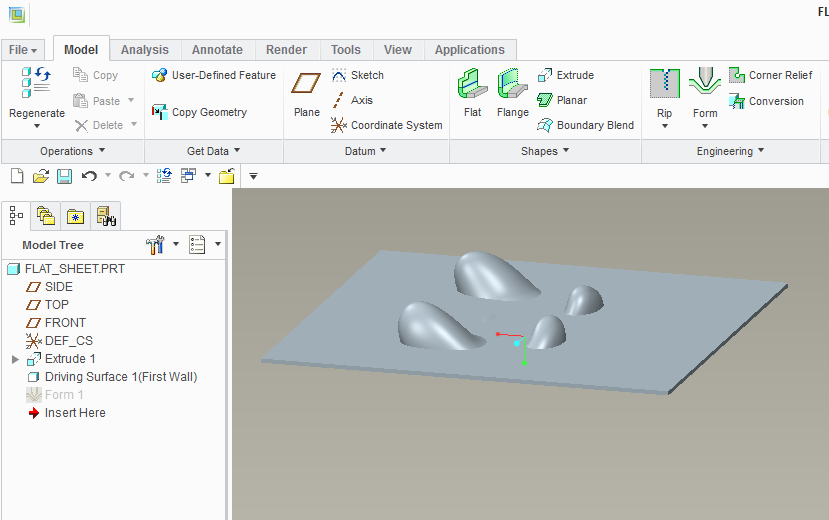Select the SIDE datum plane
This screenshot has width=829, height=520.
(x=49, y=287)
